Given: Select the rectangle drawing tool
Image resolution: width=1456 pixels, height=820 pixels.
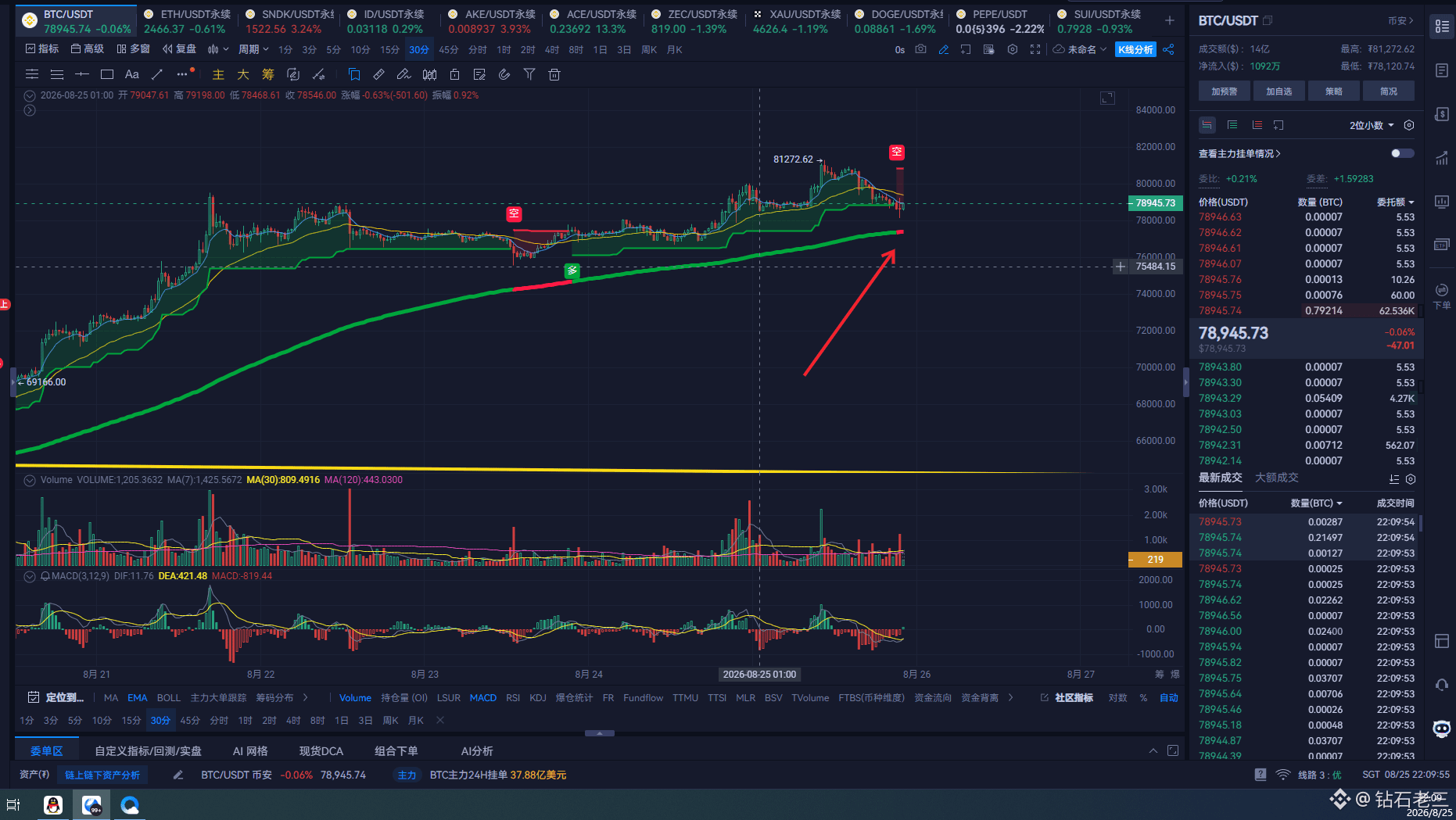Looking at the screenshot, I should click(107, 74).
